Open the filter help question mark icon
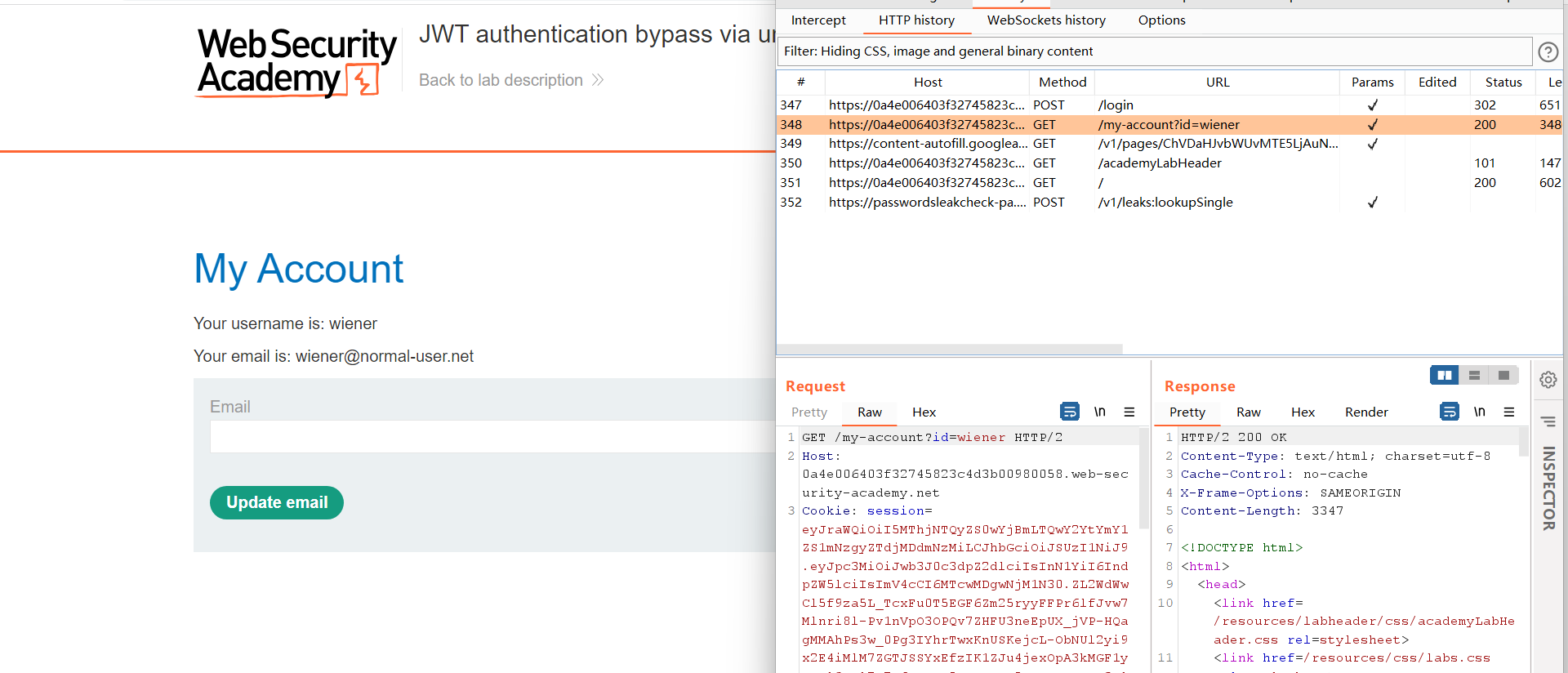The image size is (1568, 673). (x=1548, y=52)
